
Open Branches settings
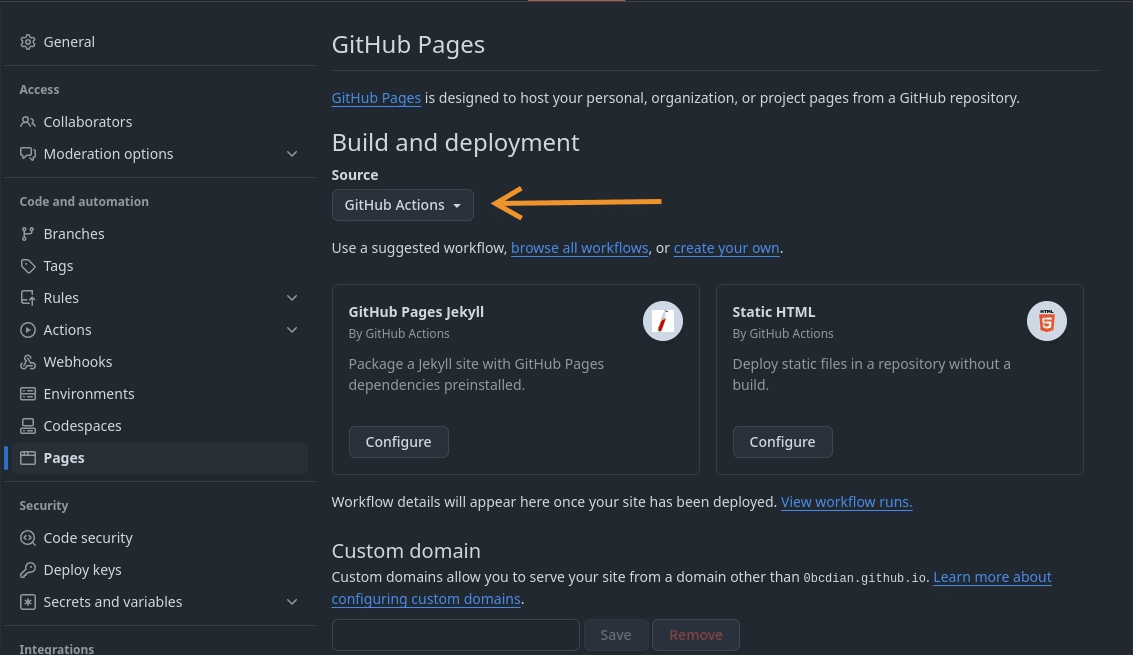[x=160, y=234]
